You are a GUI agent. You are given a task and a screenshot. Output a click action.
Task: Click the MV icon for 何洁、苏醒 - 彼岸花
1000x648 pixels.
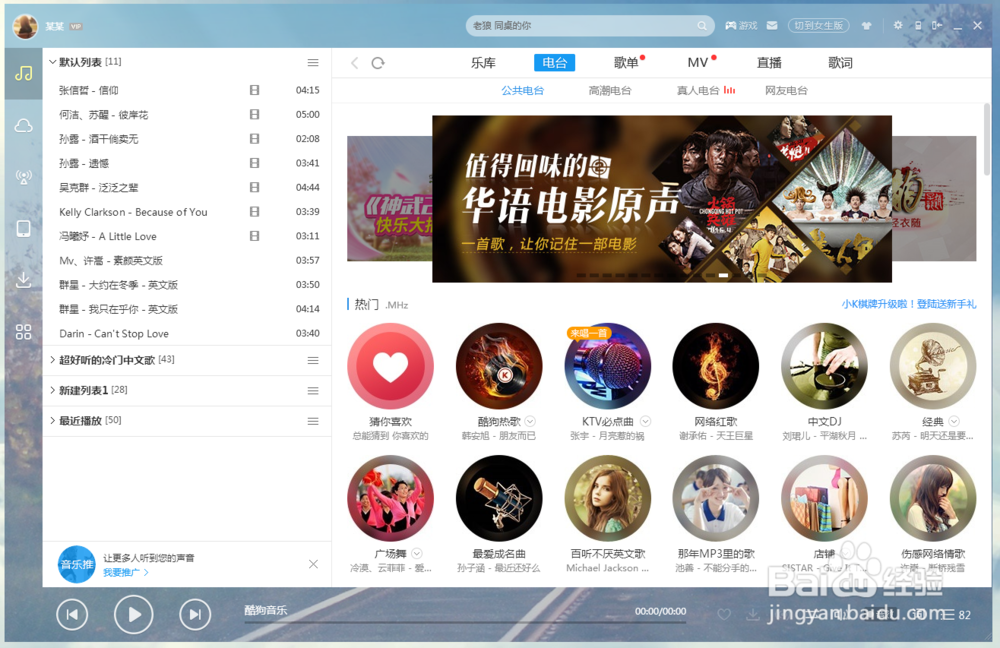pyautogui.click(x=254, y=114)
